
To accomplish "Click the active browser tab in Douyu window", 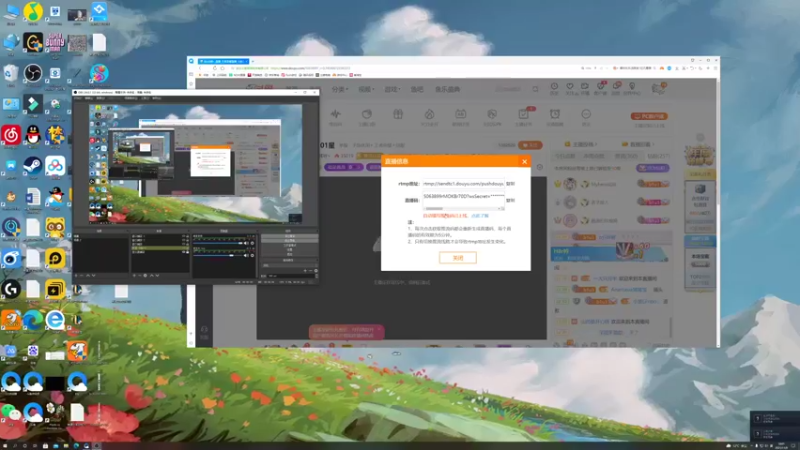I will point(223,61).
